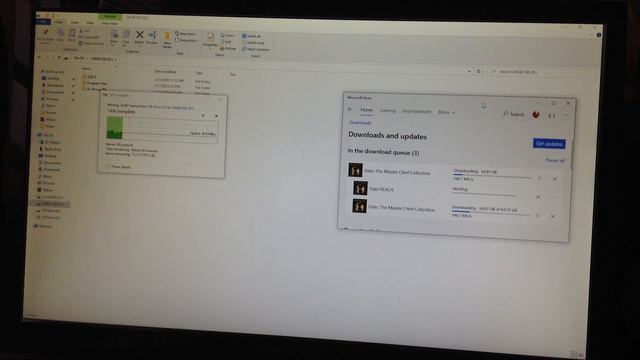
Task: Click Select all in the ribbon
Action: [x=252, y=36]
